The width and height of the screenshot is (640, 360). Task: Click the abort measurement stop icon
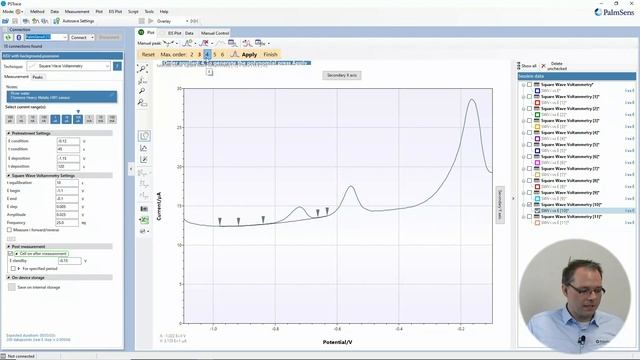coord(142,21)
